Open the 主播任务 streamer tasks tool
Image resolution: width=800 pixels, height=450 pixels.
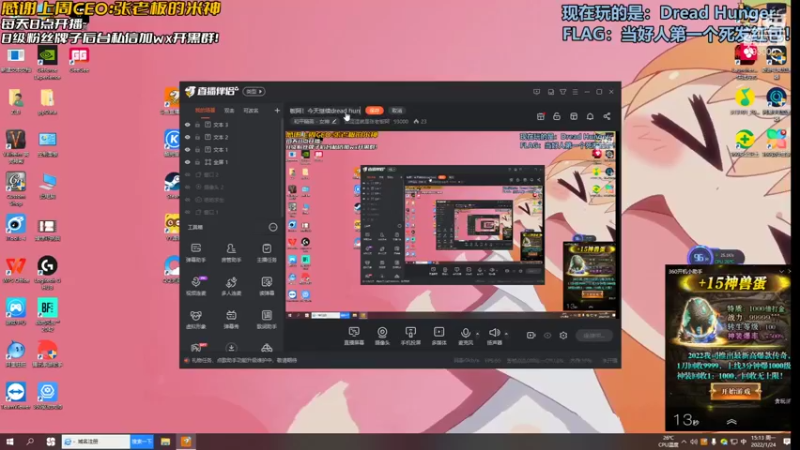[x=266, y=253]
